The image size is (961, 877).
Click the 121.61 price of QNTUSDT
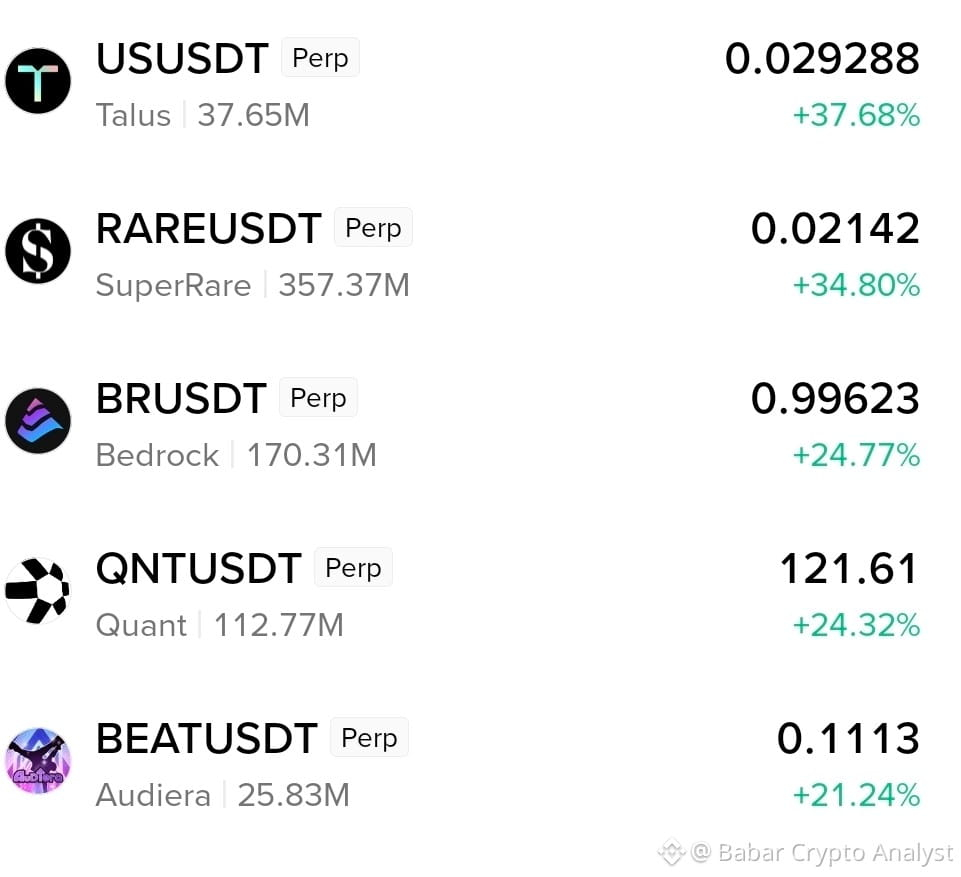tap(849, 568)
